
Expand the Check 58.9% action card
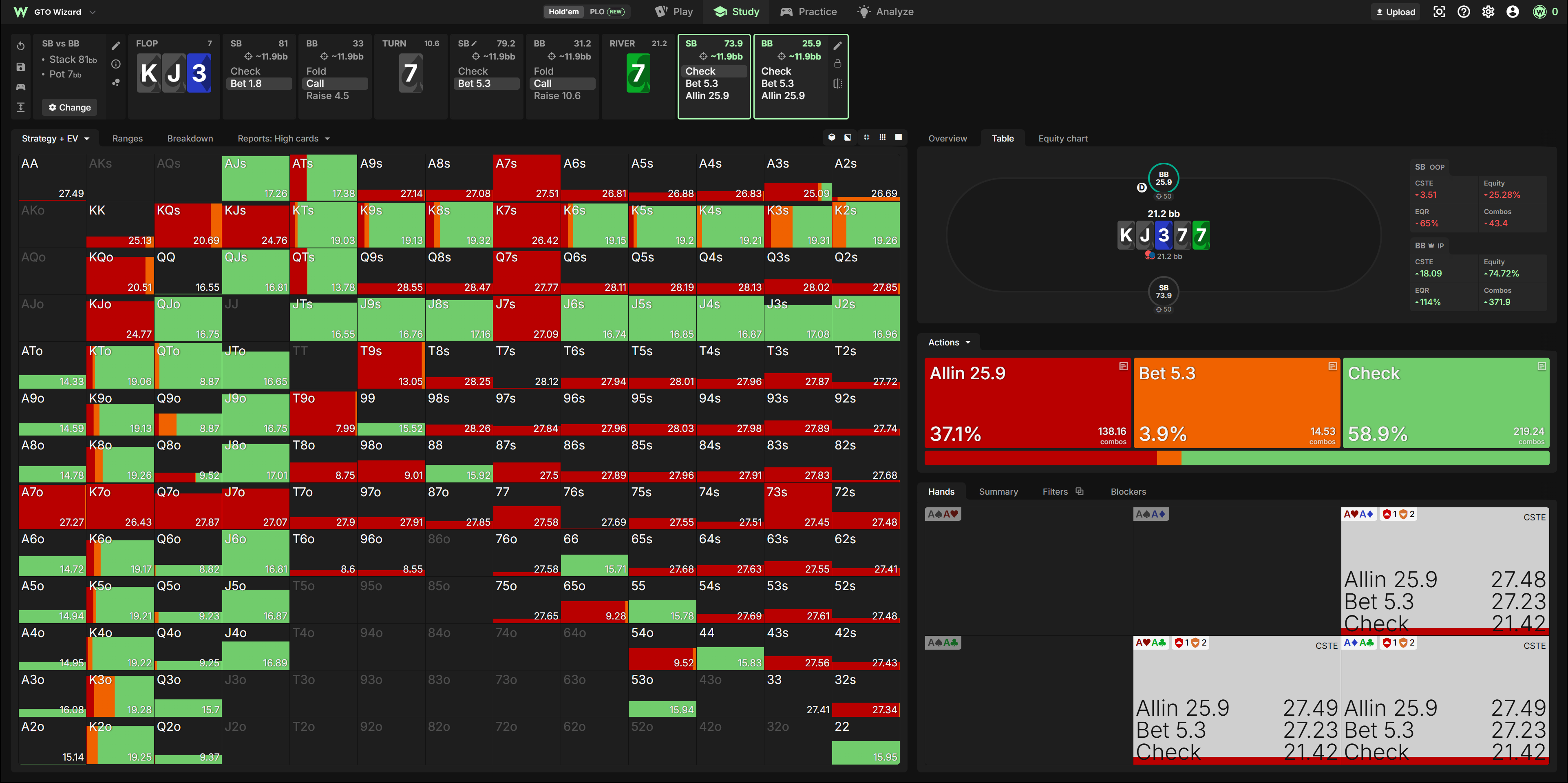[x=1542, y=366]
